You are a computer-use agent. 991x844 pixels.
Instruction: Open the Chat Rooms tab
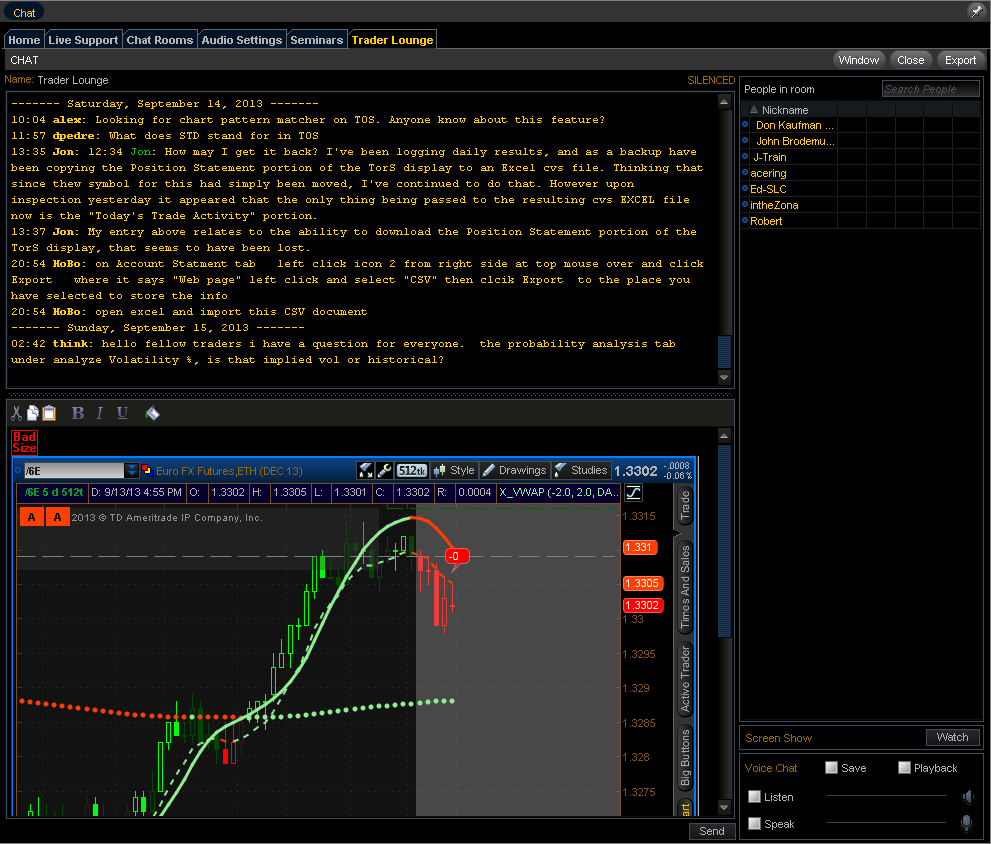(x=160, y=40)
